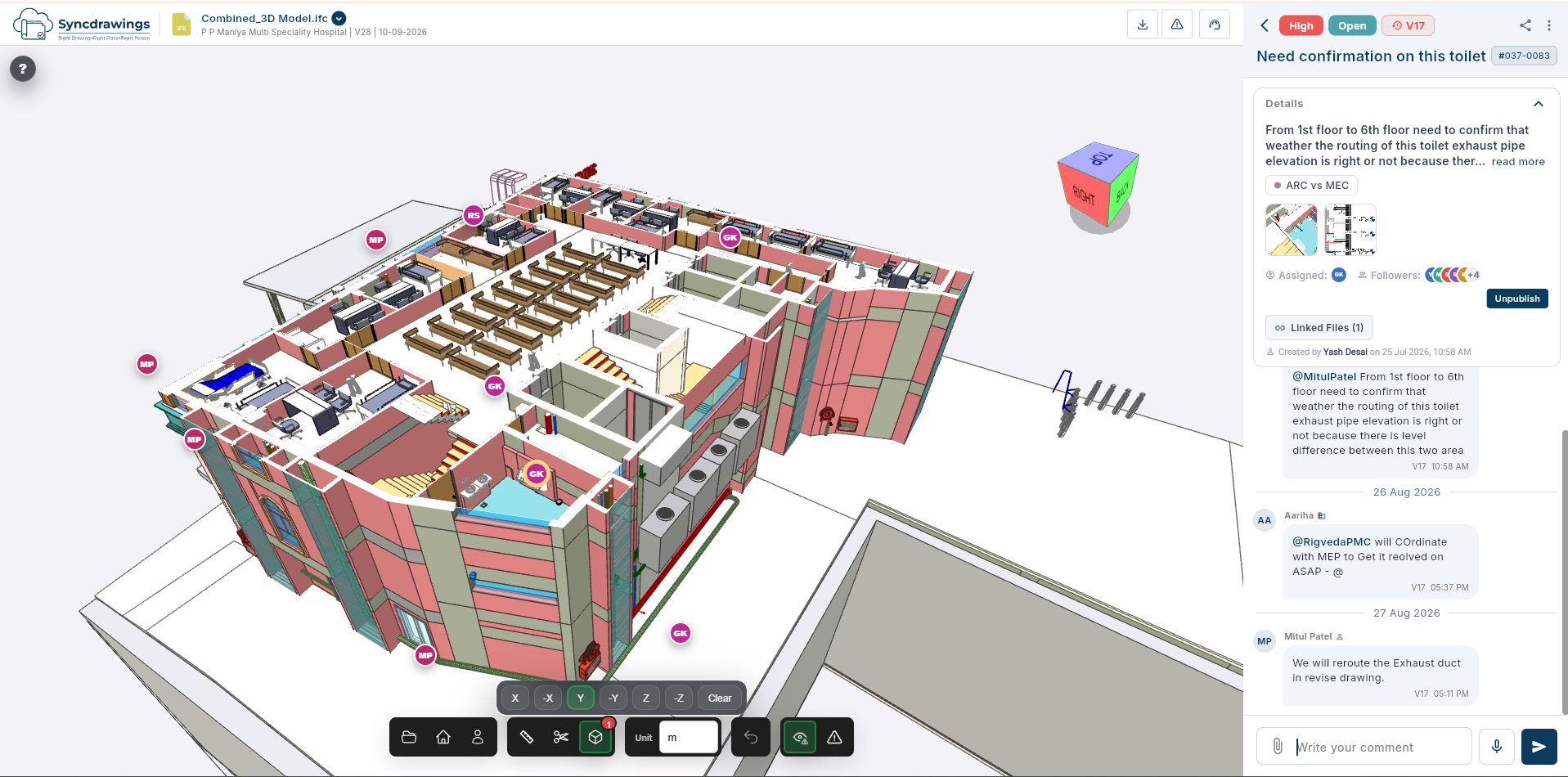1568x777 pixels.
Task: Click the headset support icon
Action: pos(1215,25)
